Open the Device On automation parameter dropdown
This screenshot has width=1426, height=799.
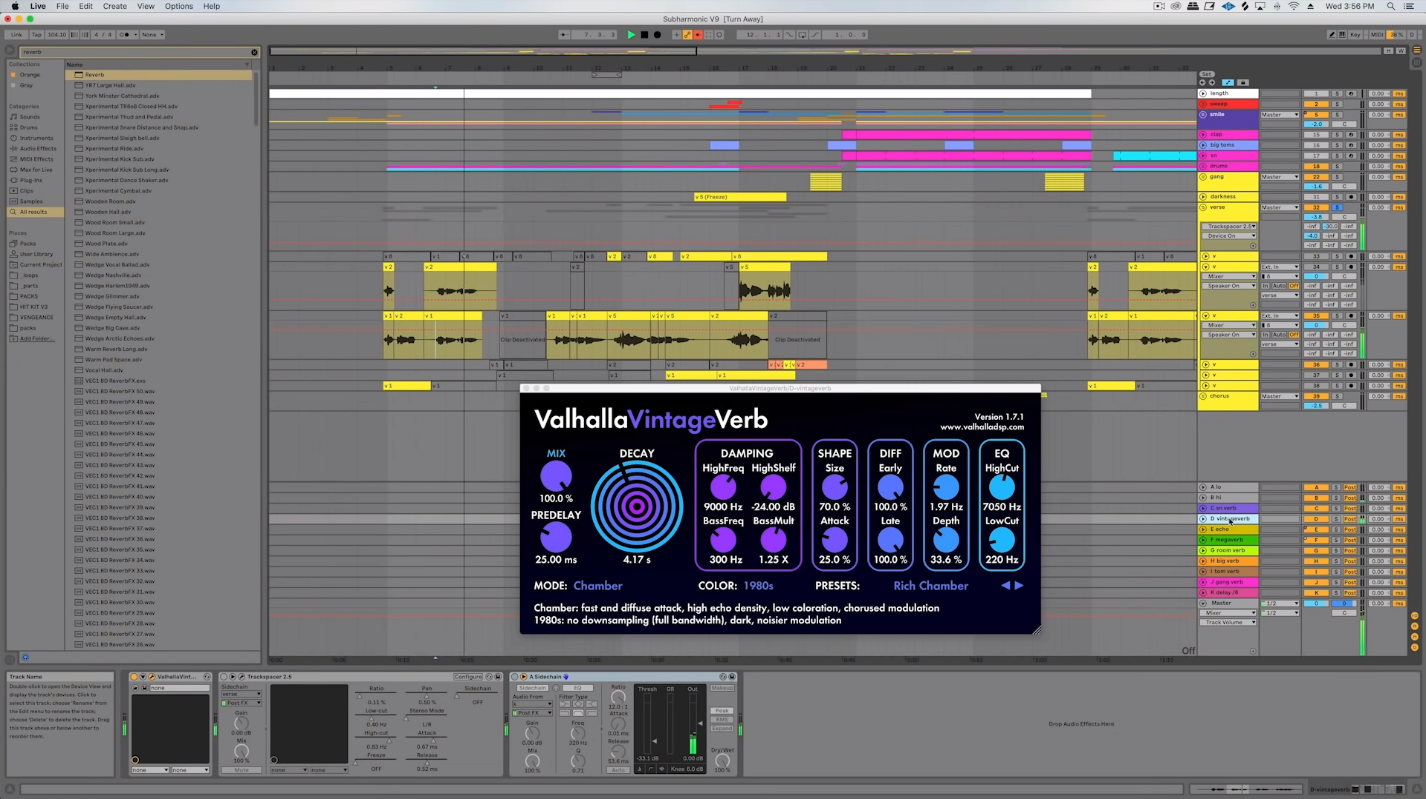[x=1229, y=236]
